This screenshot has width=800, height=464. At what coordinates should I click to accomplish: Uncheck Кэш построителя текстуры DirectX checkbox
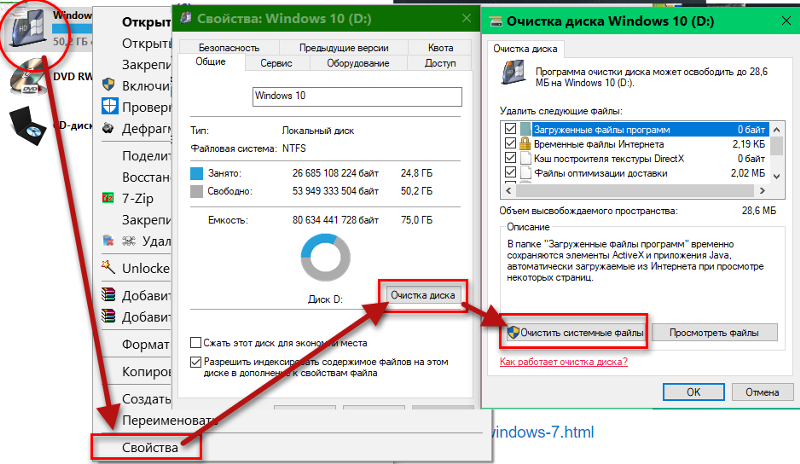click(x=510, y=158)
